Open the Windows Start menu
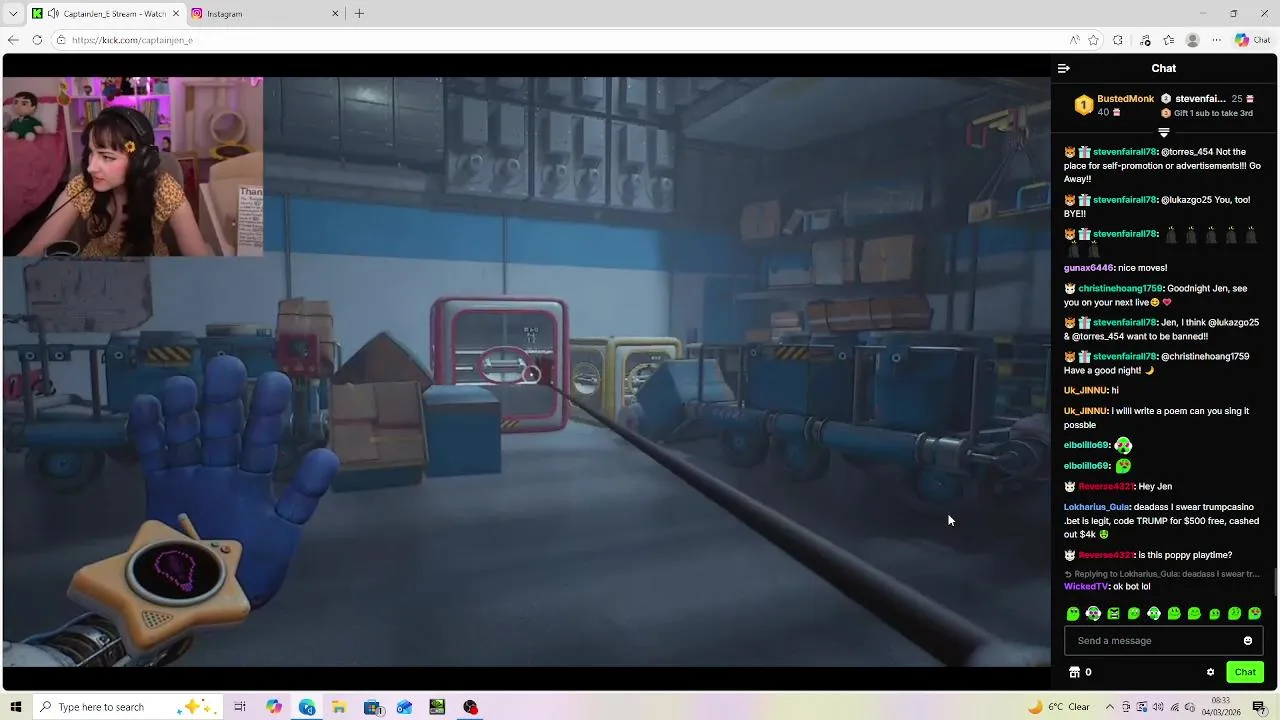 pyautogui.click(x=16, y=707)
